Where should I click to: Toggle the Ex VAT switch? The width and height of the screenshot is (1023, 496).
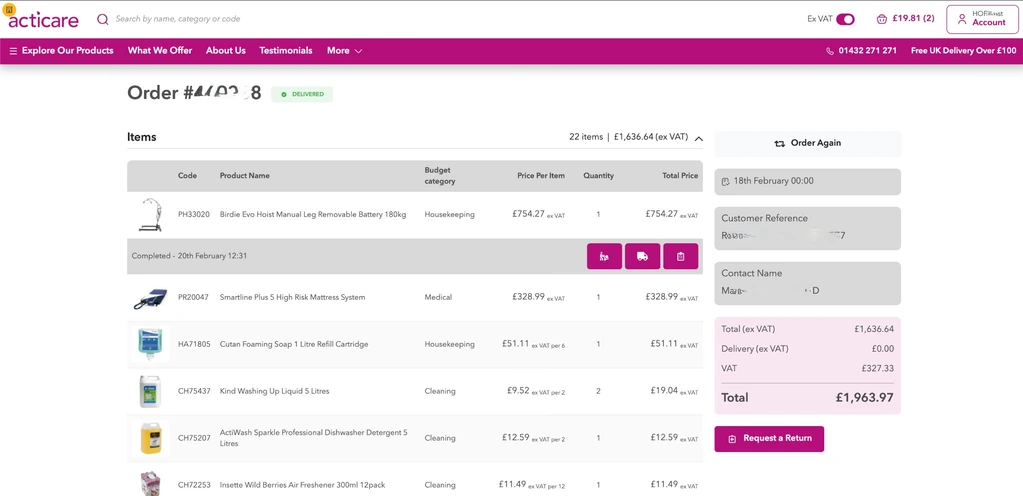point(845,19)
